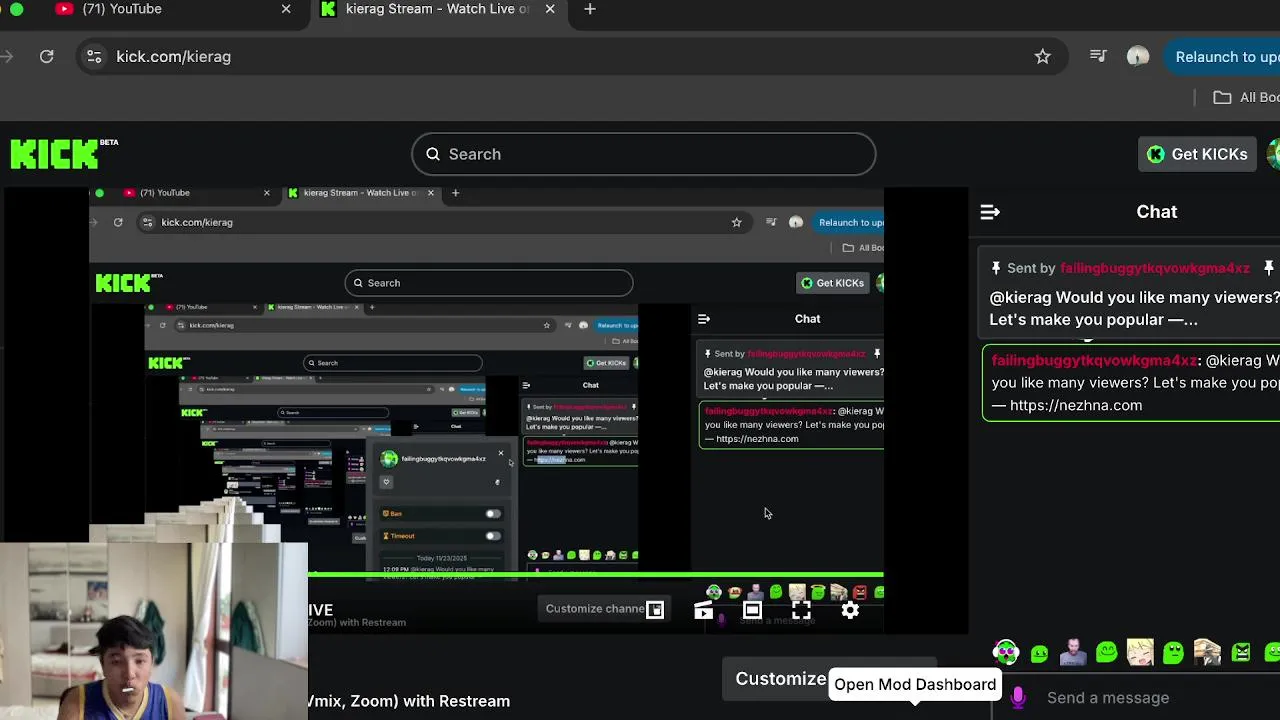The image size is (1280, 720).
Task: Click the green macOS window button
Action: click(x=16, y=9)
